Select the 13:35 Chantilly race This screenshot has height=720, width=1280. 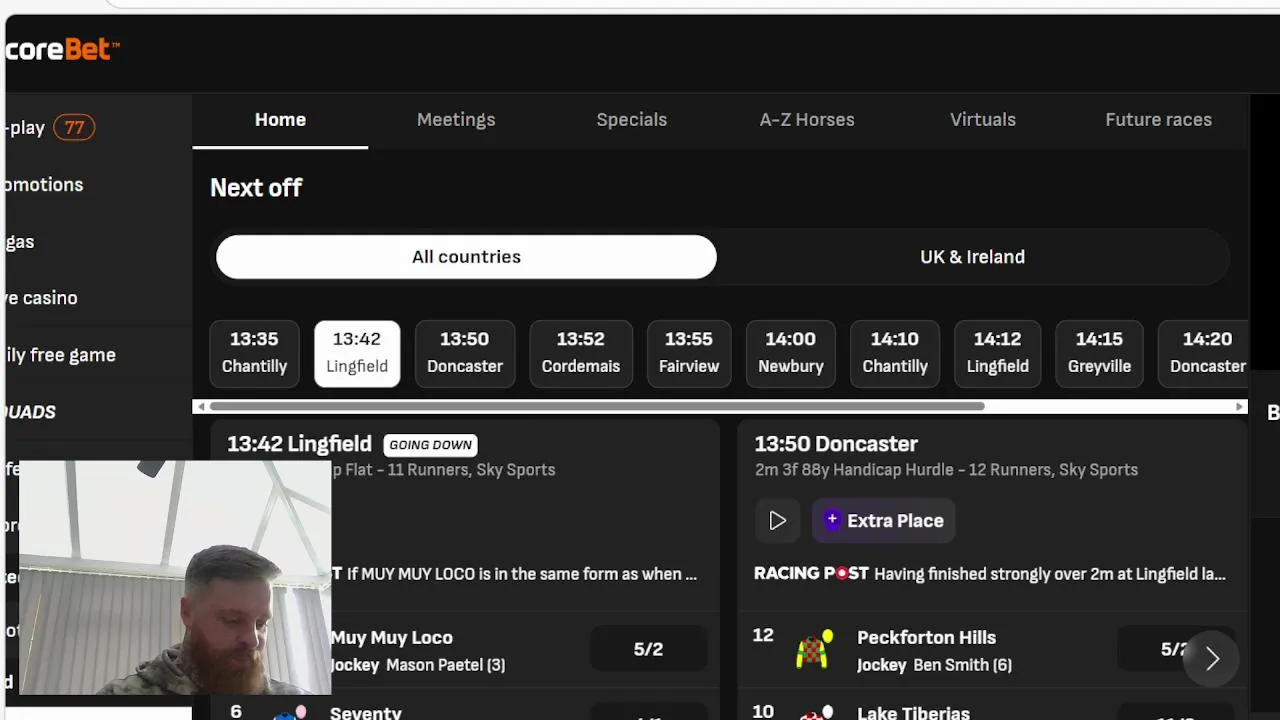coord(254,353)
